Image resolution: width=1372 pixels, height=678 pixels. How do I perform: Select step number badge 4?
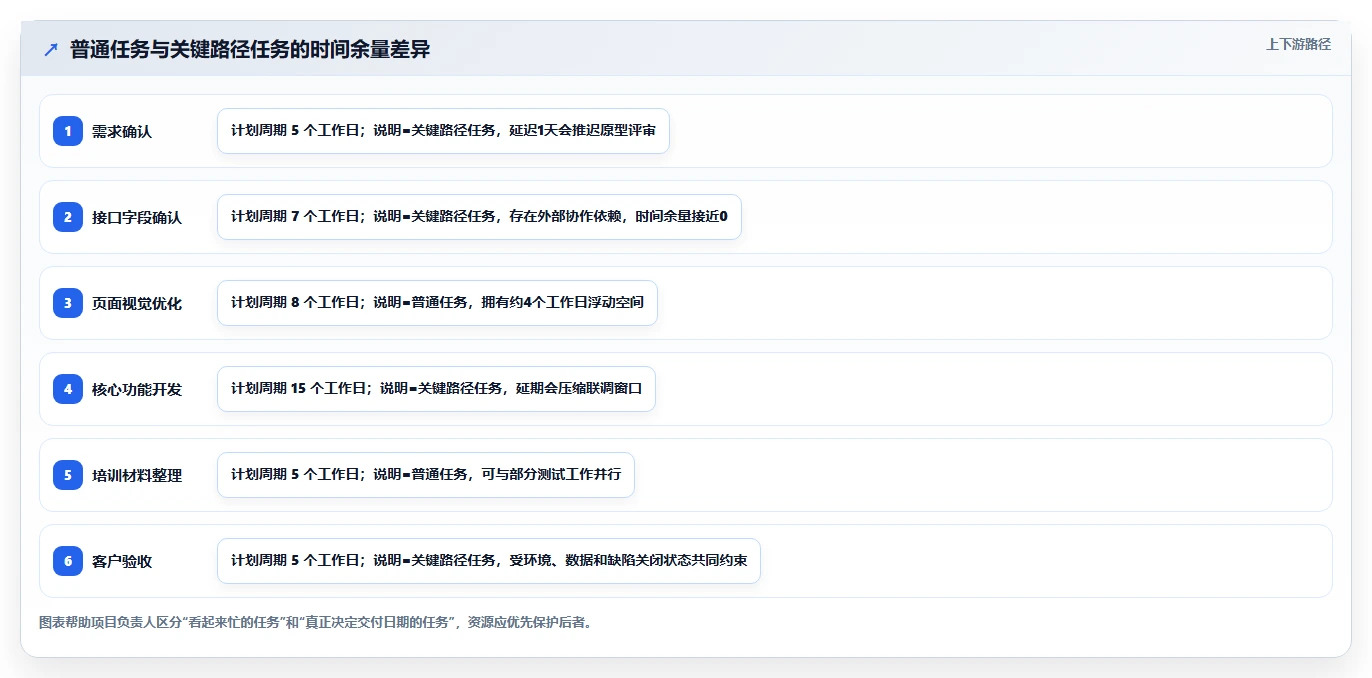[68, 389]
